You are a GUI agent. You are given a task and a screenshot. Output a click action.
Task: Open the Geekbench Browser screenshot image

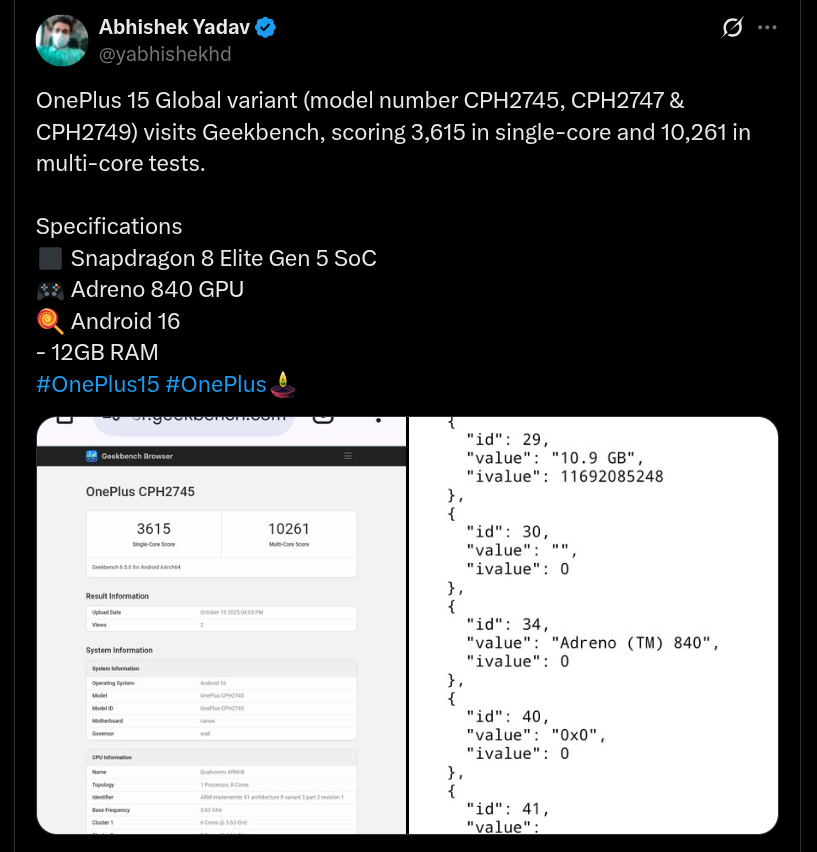click(221, 625)
